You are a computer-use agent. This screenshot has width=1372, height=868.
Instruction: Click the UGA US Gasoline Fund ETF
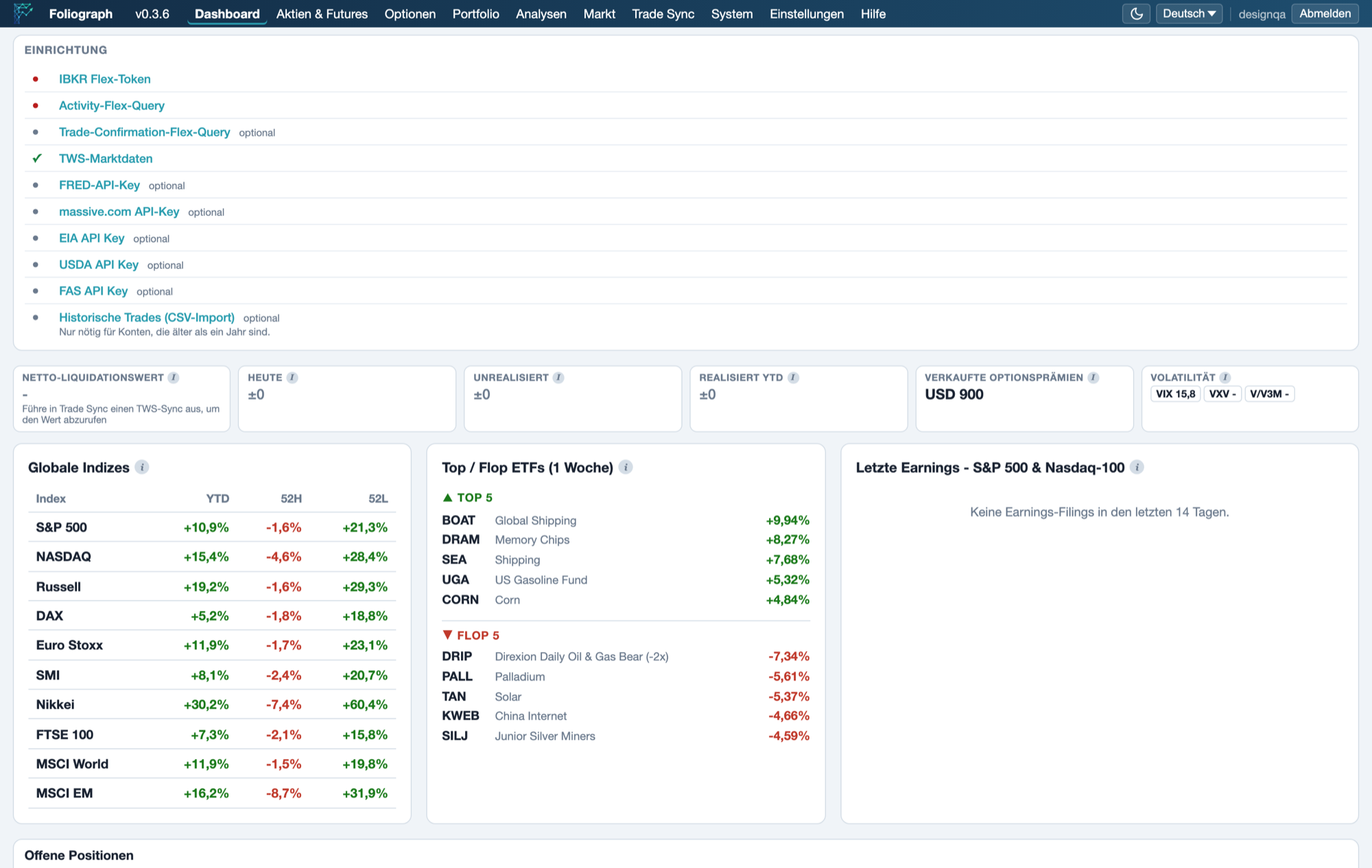626,580
